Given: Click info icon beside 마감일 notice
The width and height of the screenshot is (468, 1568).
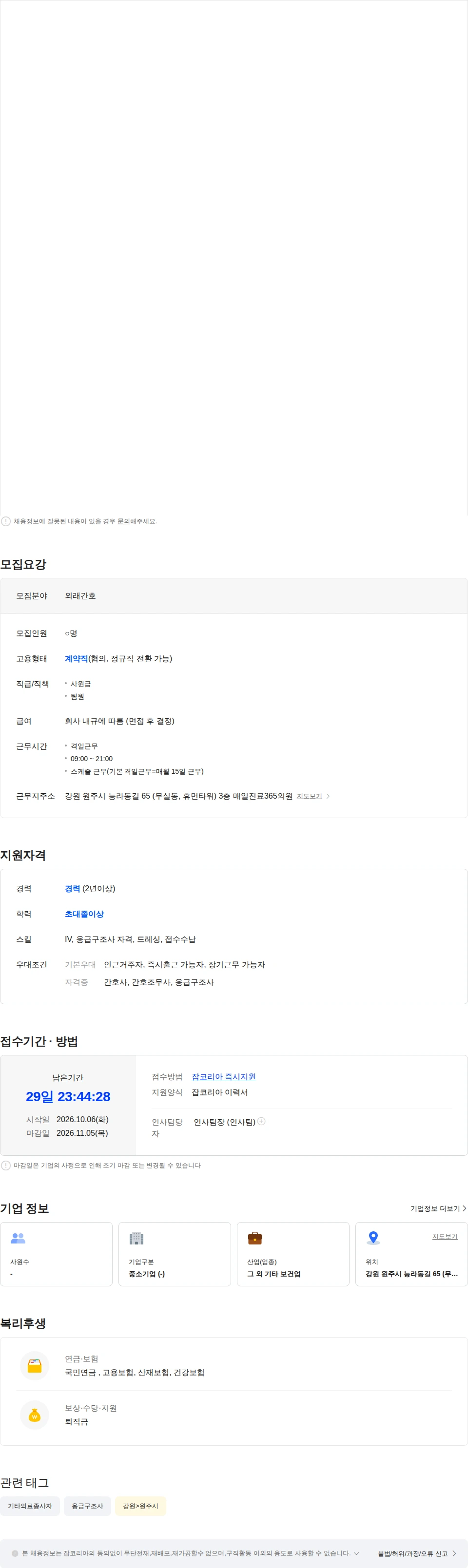Looking at the screenshot, I should (5, 1166).
